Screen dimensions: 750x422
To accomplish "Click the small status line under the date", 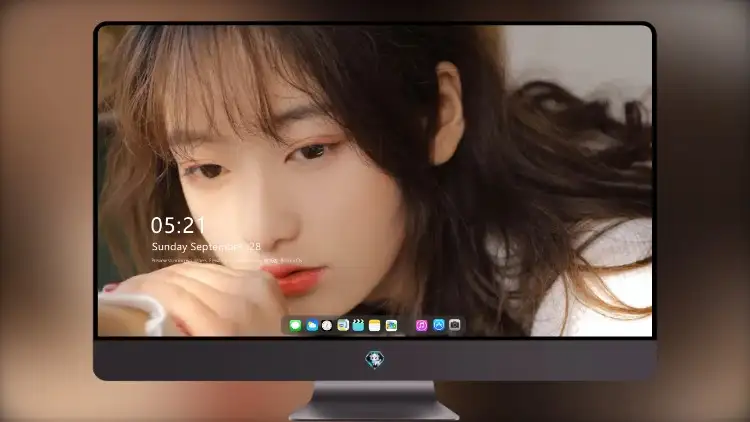I will (227, 261).
